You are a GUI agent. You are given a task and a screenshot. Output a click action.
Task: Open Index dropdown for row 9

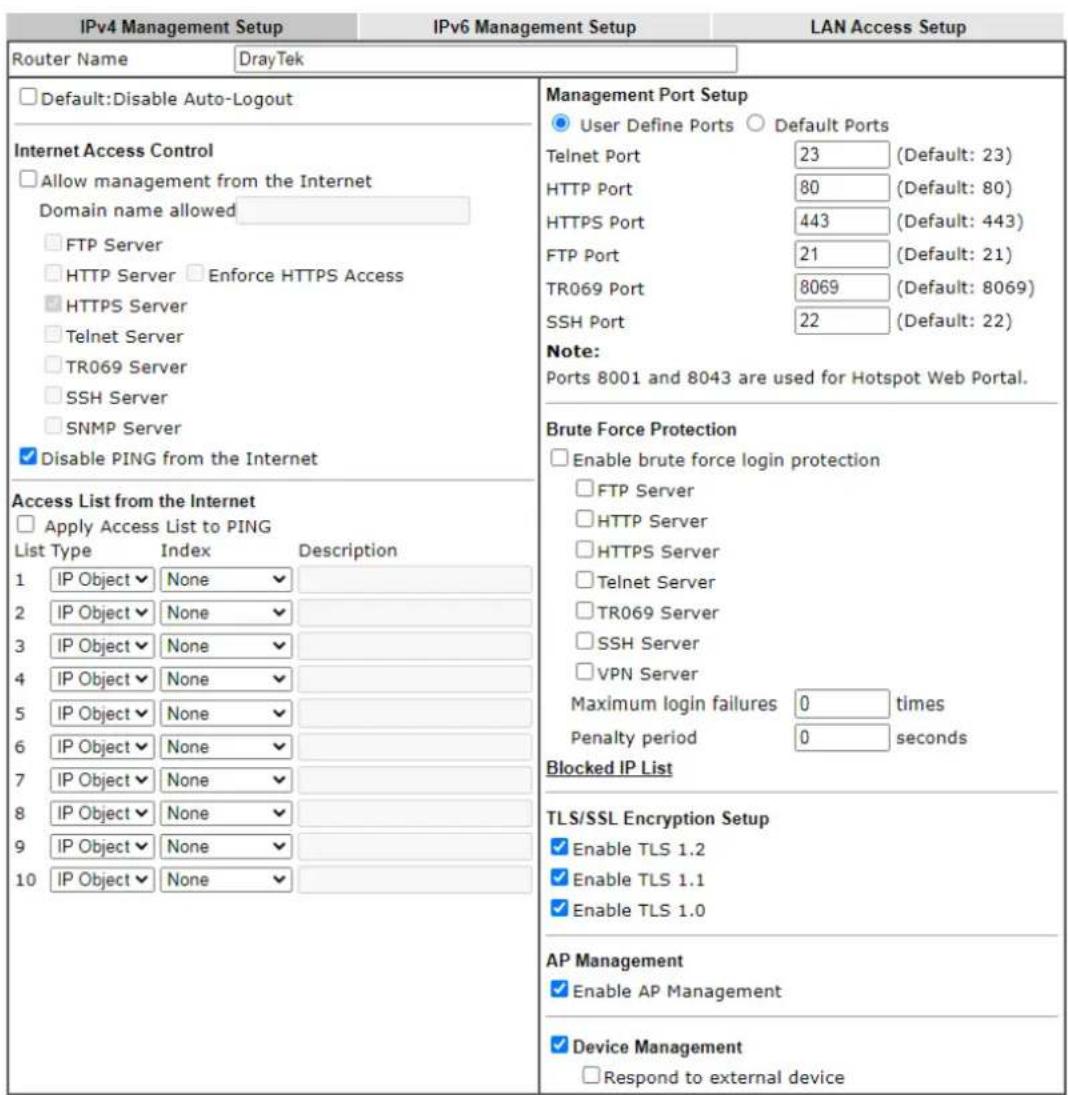pos(226,846)
